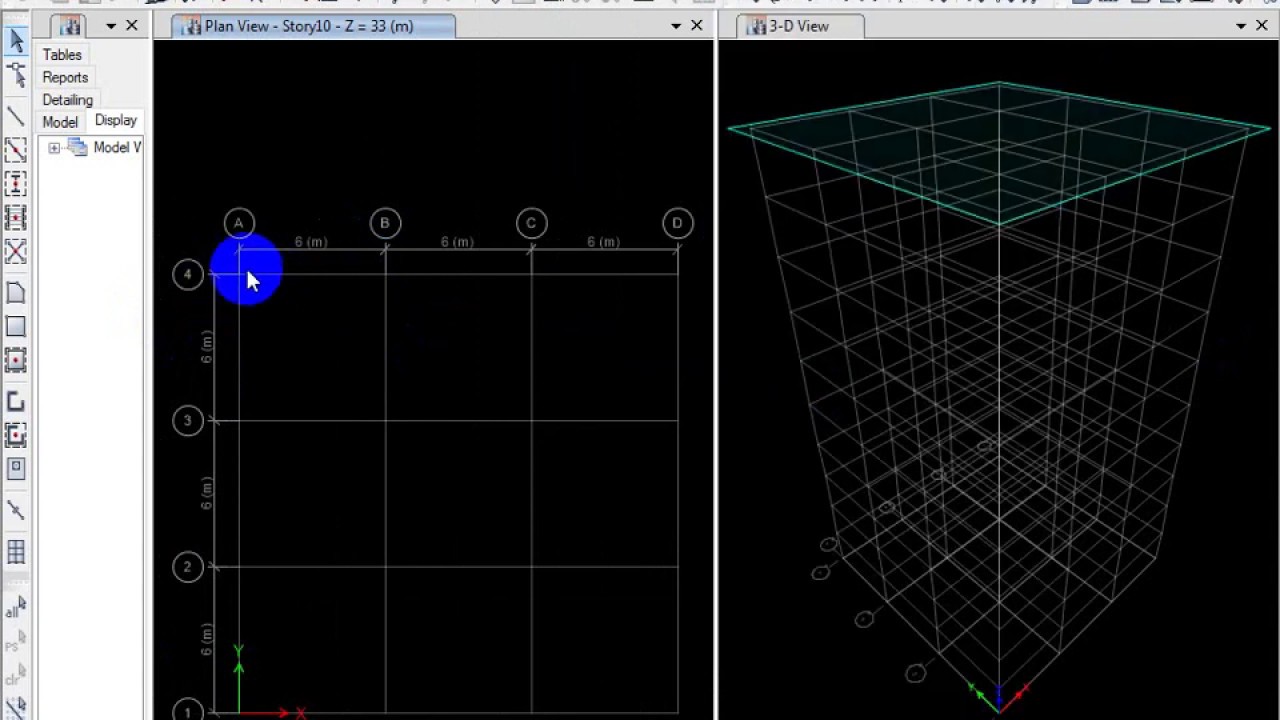Screen dimensions: 1280x720
Task: Click grid bubble D in plan view
Action: coord(677,223)
